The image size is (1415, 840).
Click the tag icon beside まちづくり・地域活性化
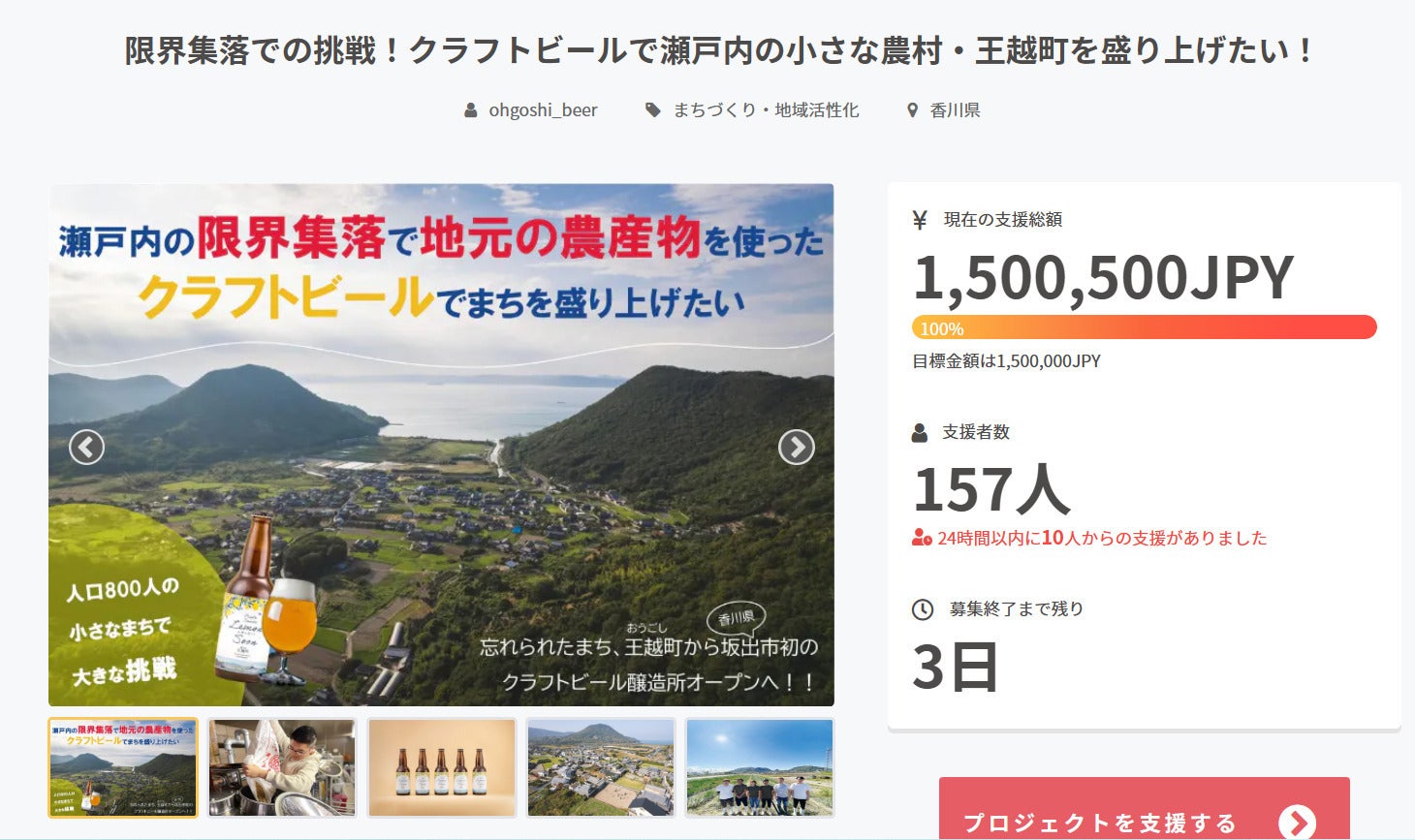[653, 110]
